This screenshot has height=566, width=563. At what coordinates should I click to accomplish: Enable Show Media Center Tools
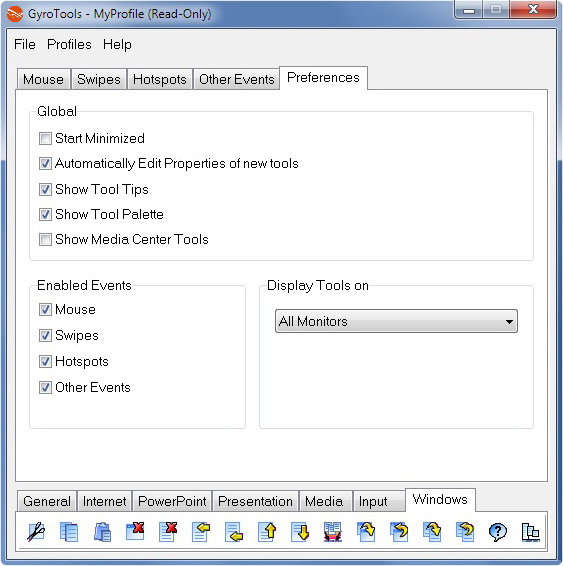click(45, 239)
